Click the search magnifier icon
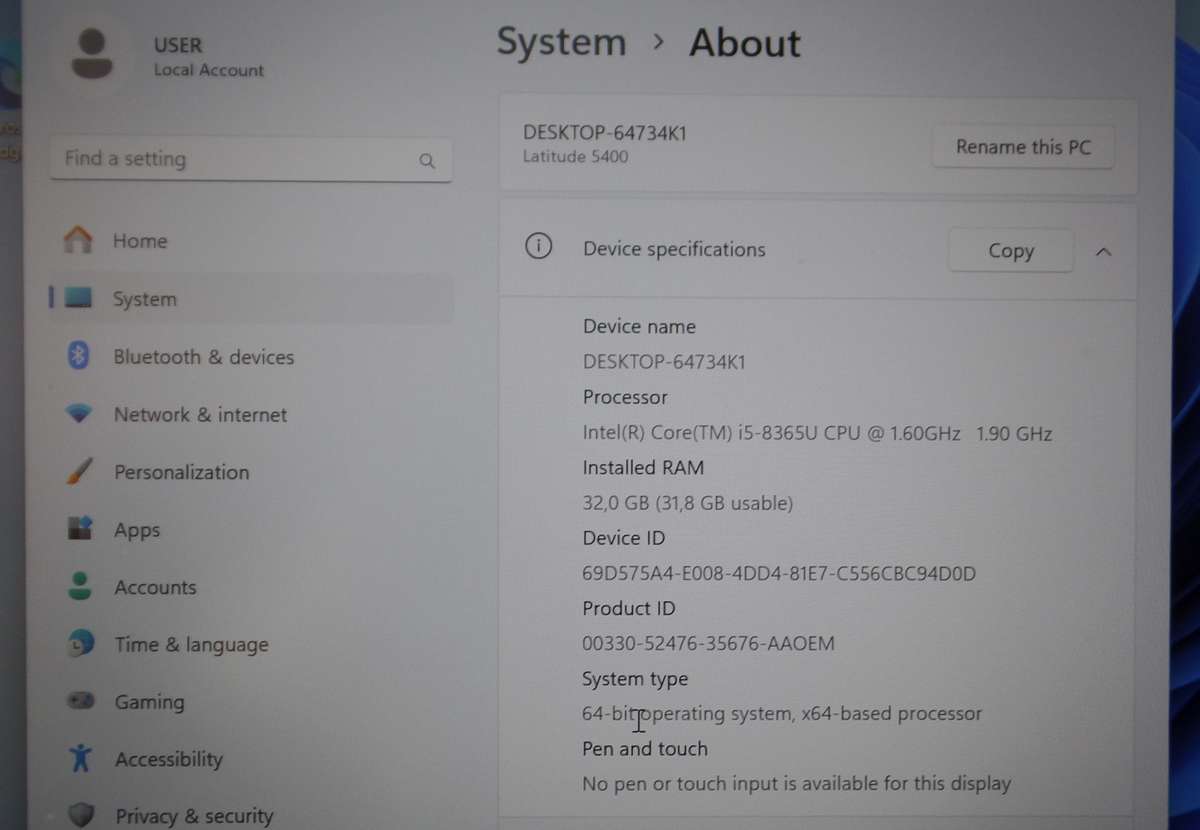 click(427, 161)
